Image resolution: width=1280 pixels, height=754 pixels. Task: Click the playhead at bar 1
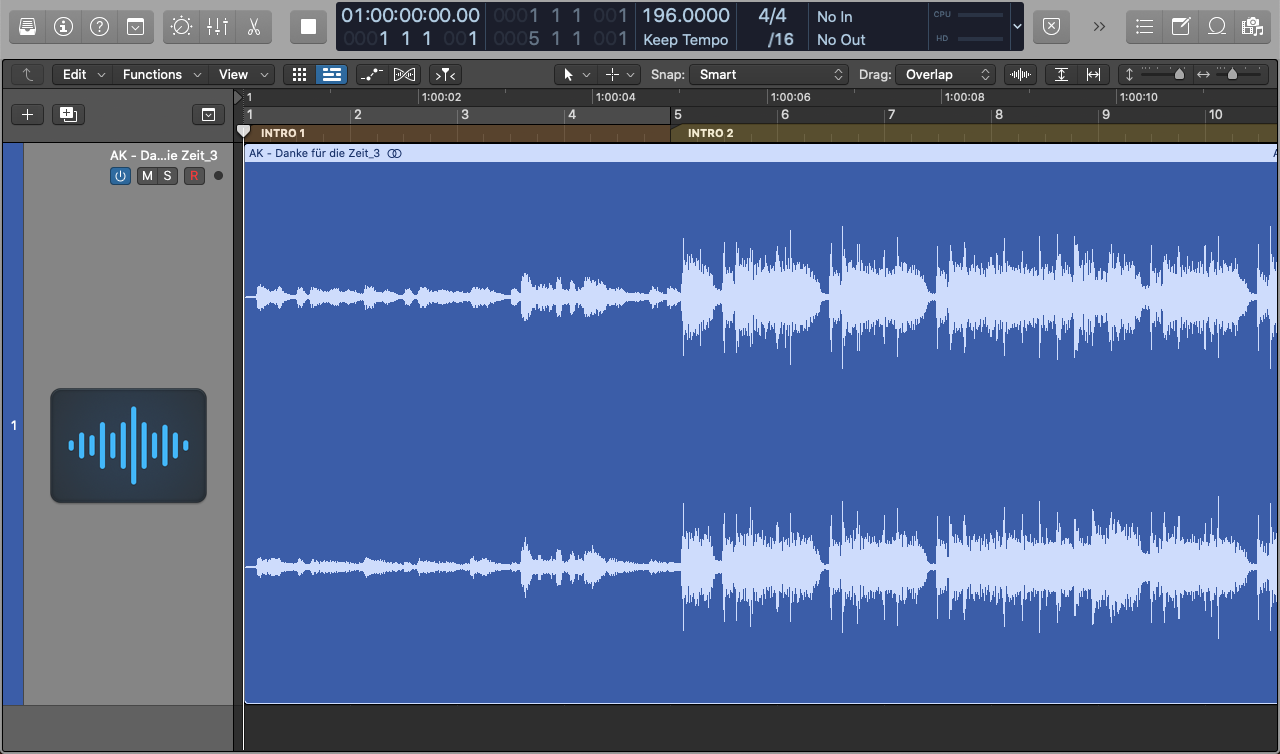243,130
